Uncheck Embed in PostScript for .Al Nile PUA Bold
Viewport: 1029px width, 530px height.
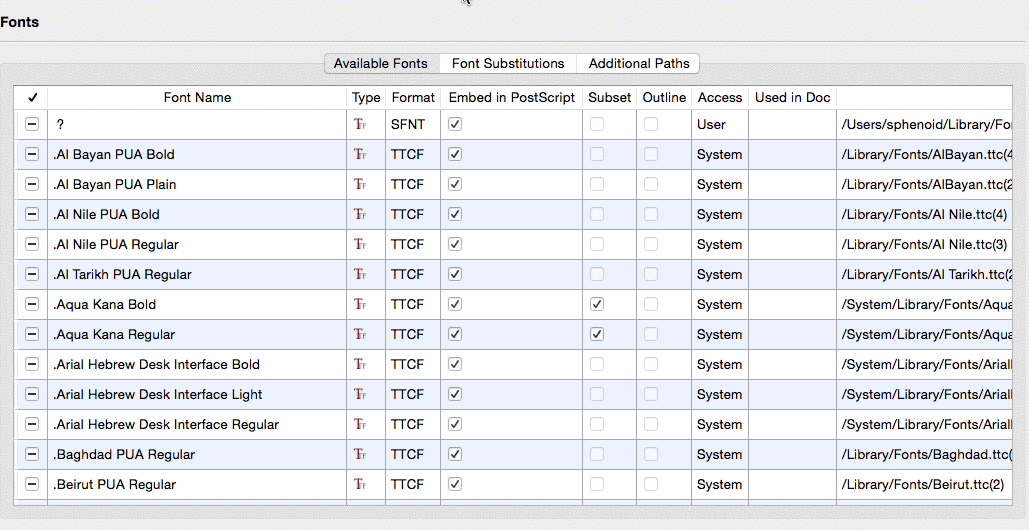coord(455,214)
